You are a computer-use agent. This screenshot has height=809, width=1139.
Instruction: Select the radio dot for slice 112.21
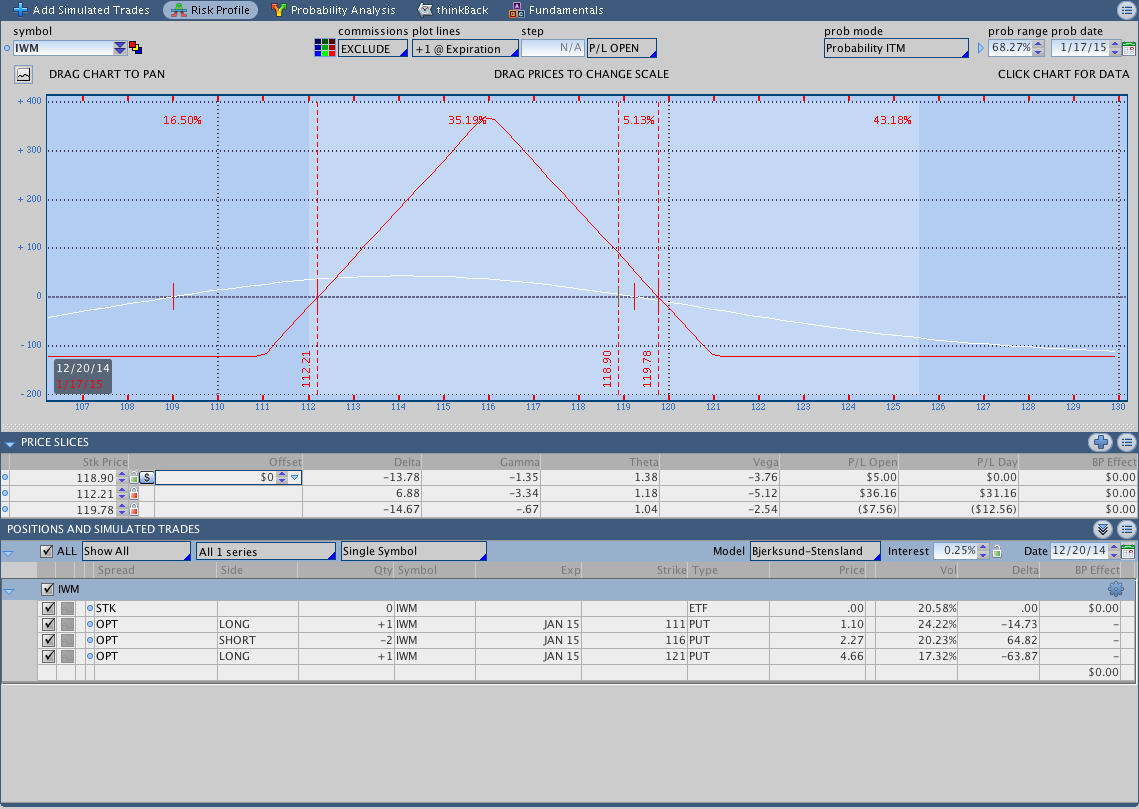pos(5,493)
